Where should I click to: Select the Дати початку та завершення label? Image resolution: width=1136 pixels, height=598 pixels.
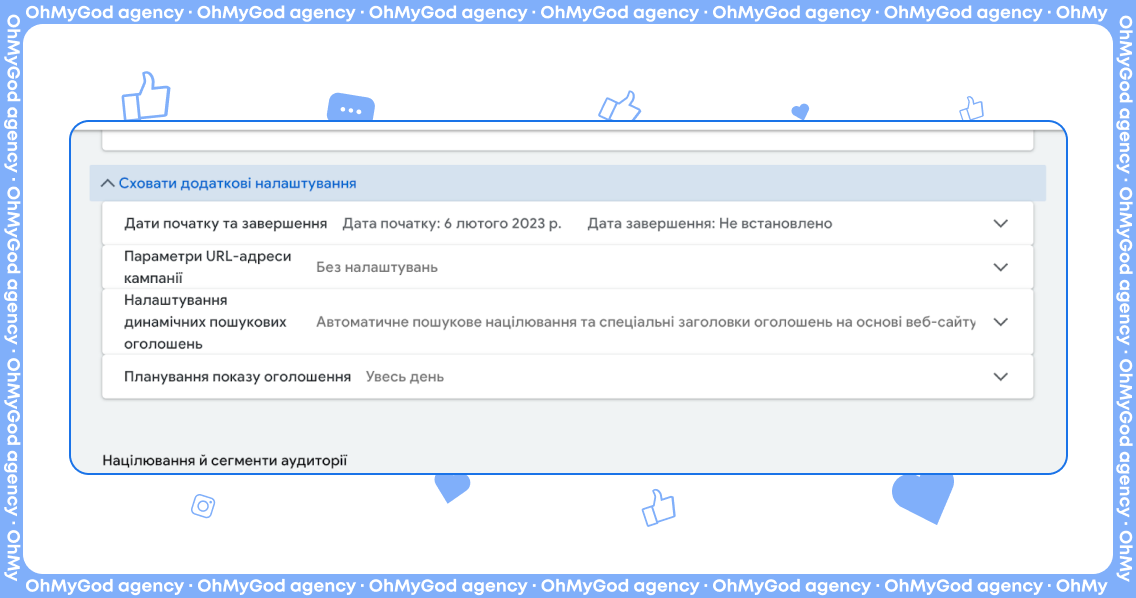pos(226,224)
